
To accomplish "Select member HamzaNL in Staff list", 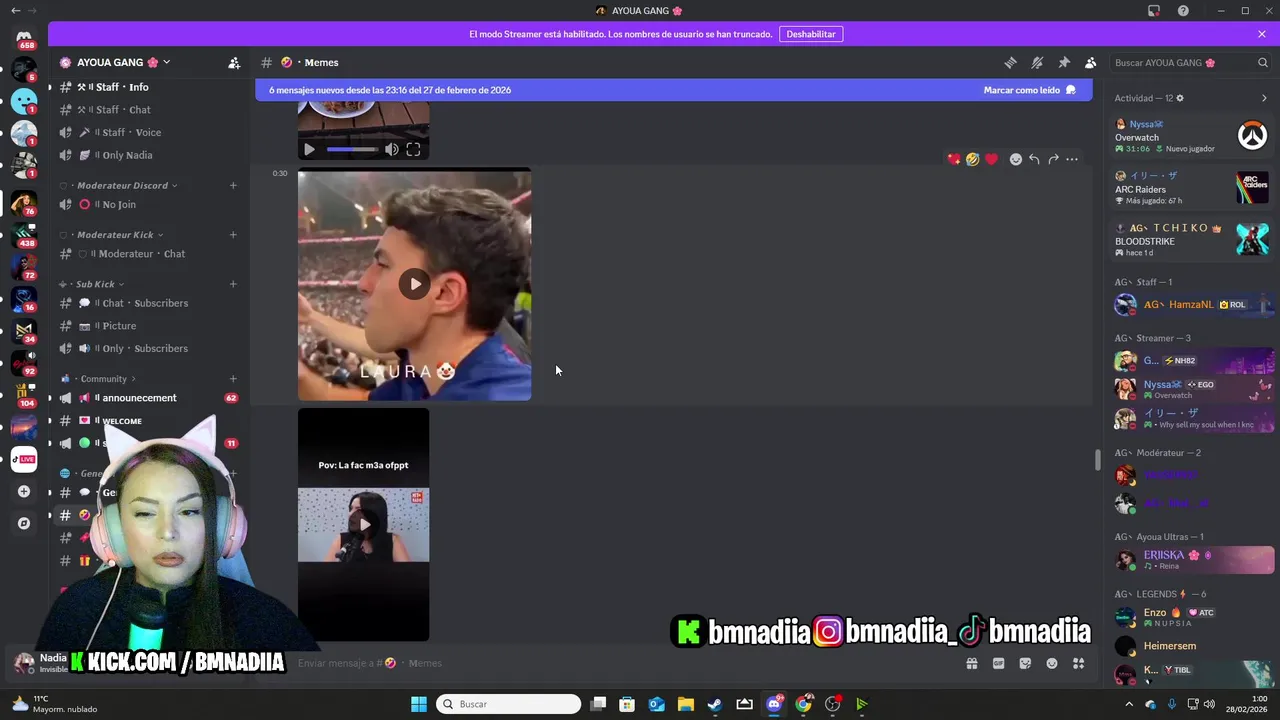I will coord(1192,305).
